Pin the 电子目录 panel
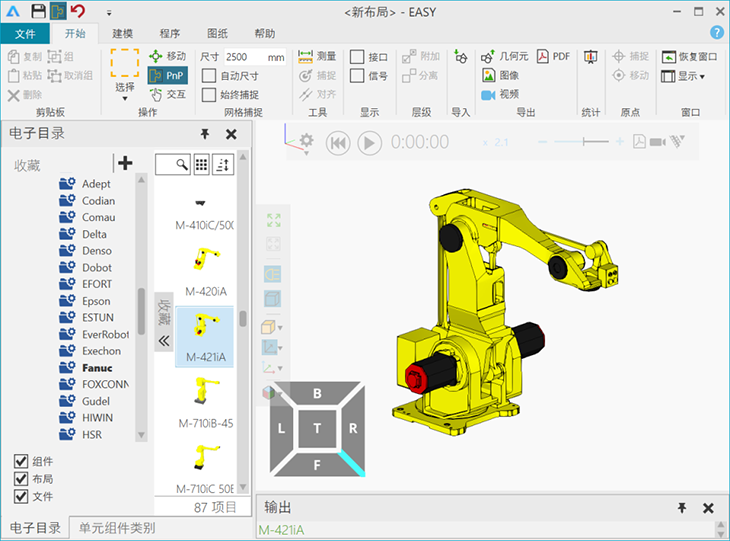Viewport: 730px width, 541px height. (x=205, y=134)
